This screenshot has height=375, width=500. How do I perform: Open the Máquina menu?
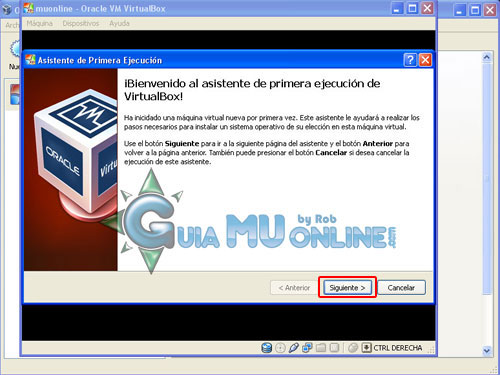[40, 23]
